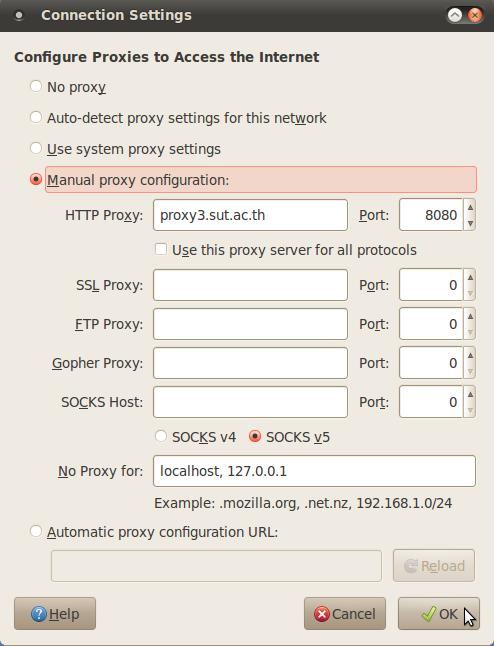The image size is (494, 646).
Task: Choose Auto-detect proxy settings for this network
Action: 36,117
